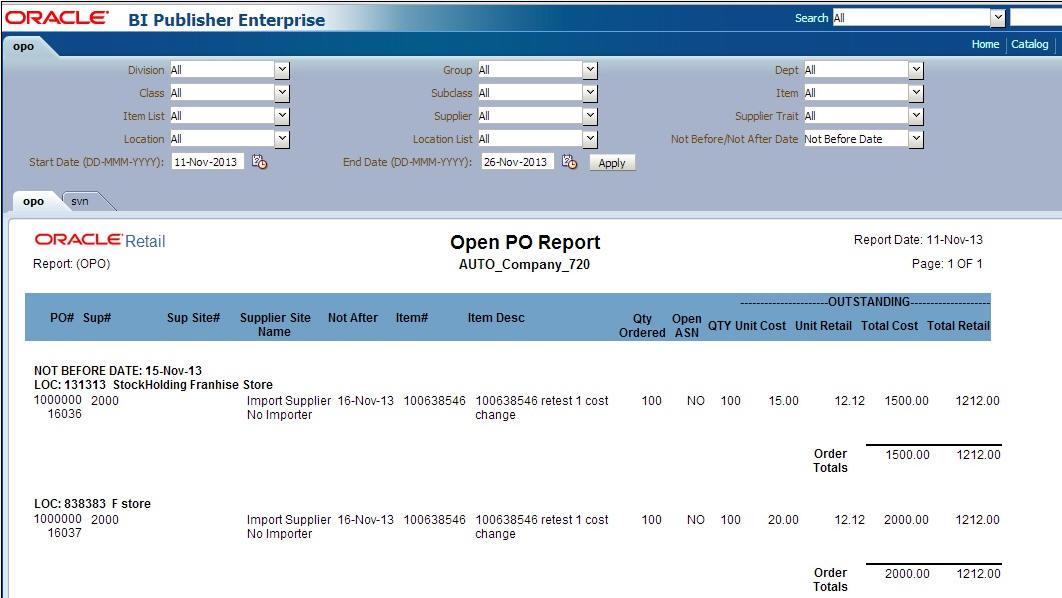Click 'Report Date: 11-Nov-13' text
1062x598 pixels.
click(x=918, y=240)
